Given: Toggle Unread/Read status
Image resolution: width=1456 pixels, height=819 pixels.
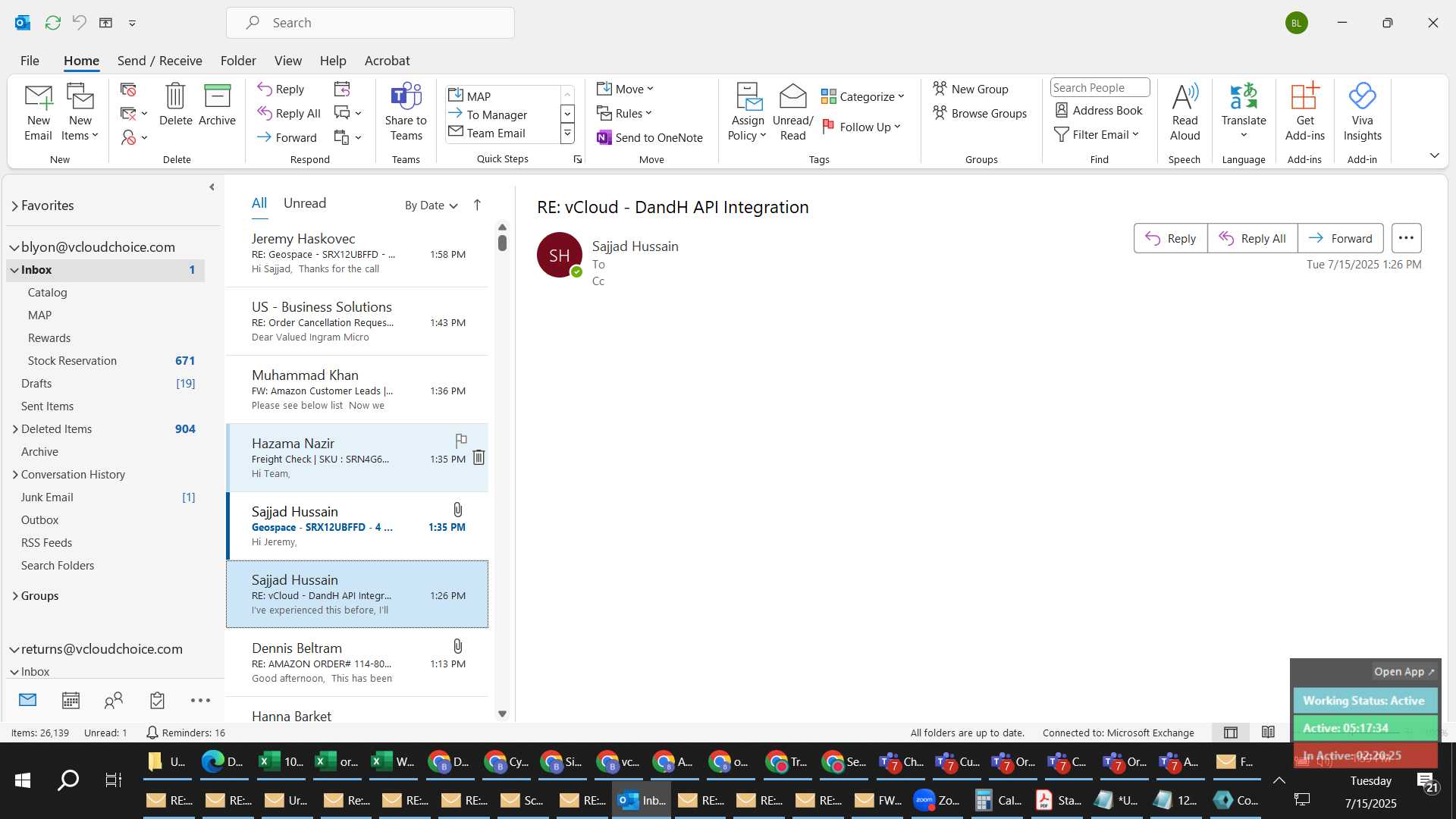Looking at the screenshot, I should point(792,112).
